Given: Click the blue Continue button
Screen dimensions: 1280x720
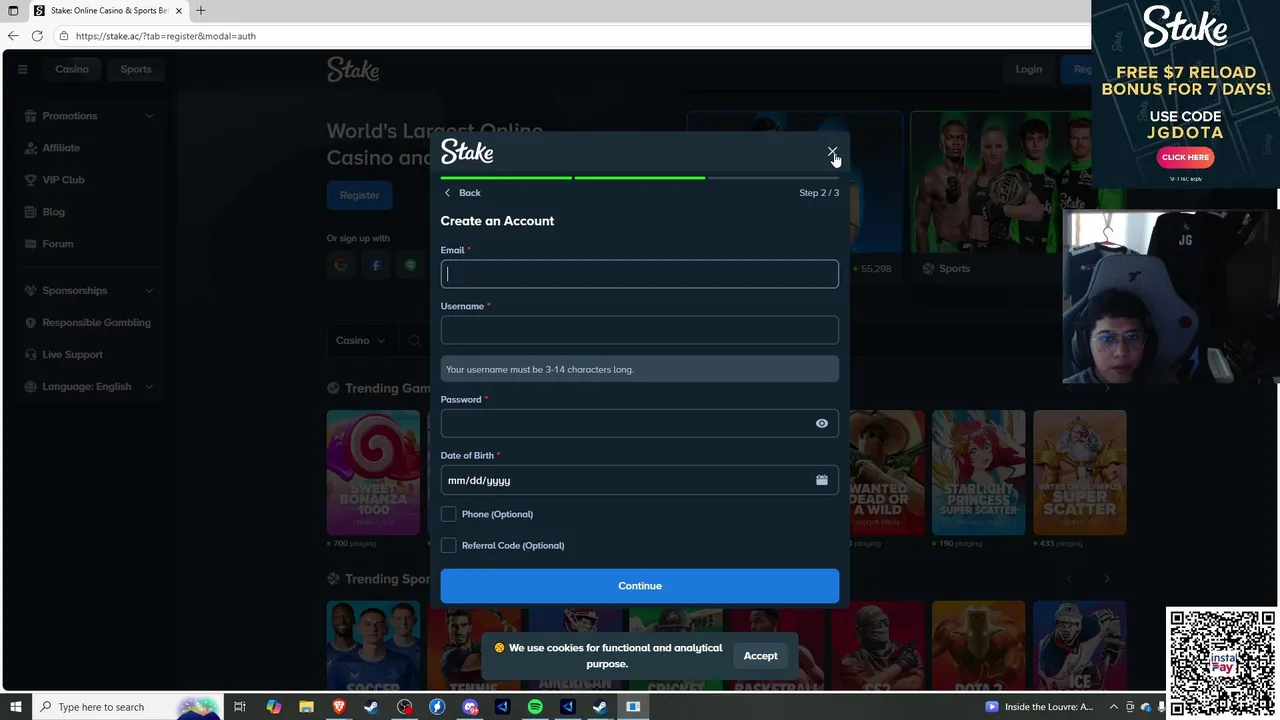Looking at the screenshot, I should 639,586.
